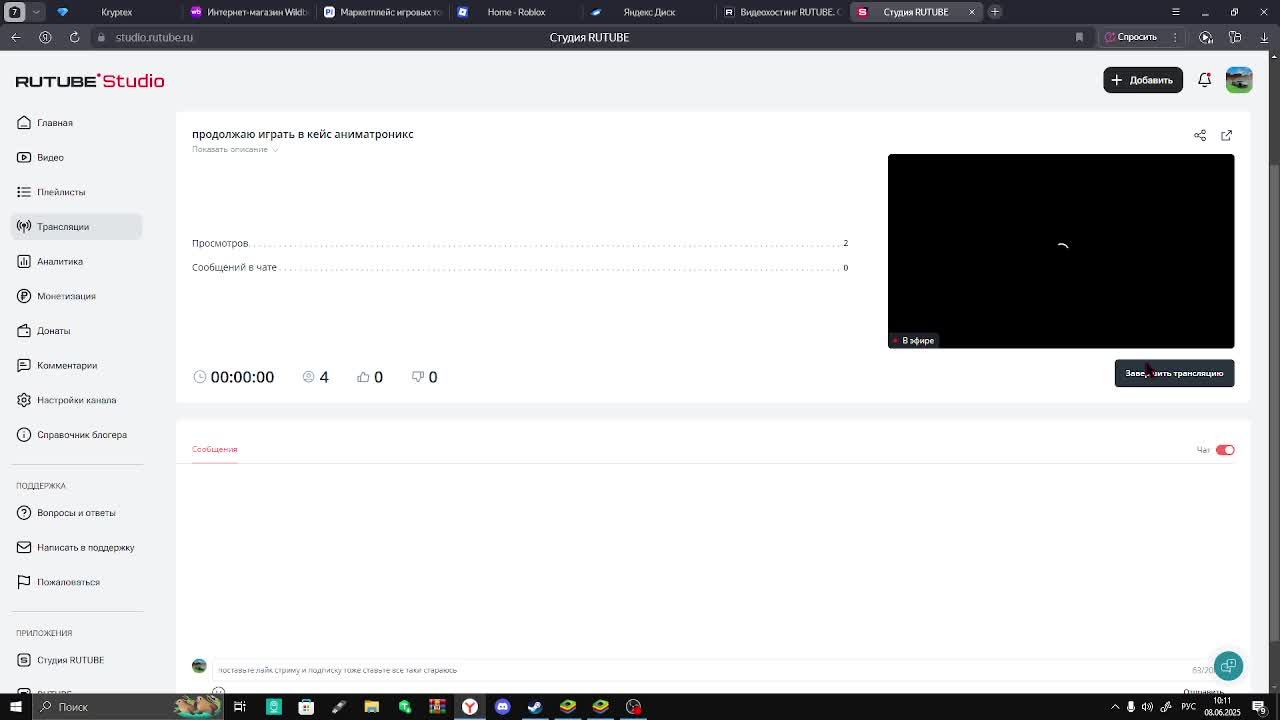Switch to the Видеохостинг RUTUBE tab

pyautogui.click(x=782, y=12)
